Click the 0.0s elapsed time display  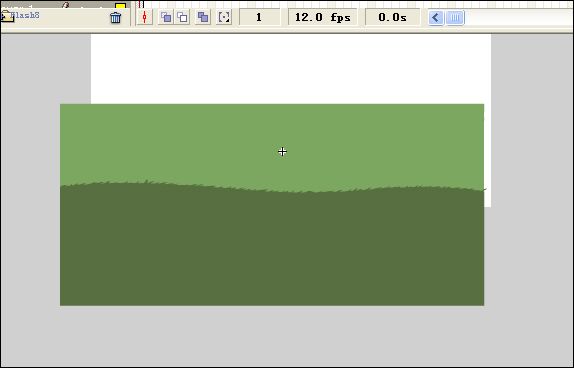click(392, 17)
